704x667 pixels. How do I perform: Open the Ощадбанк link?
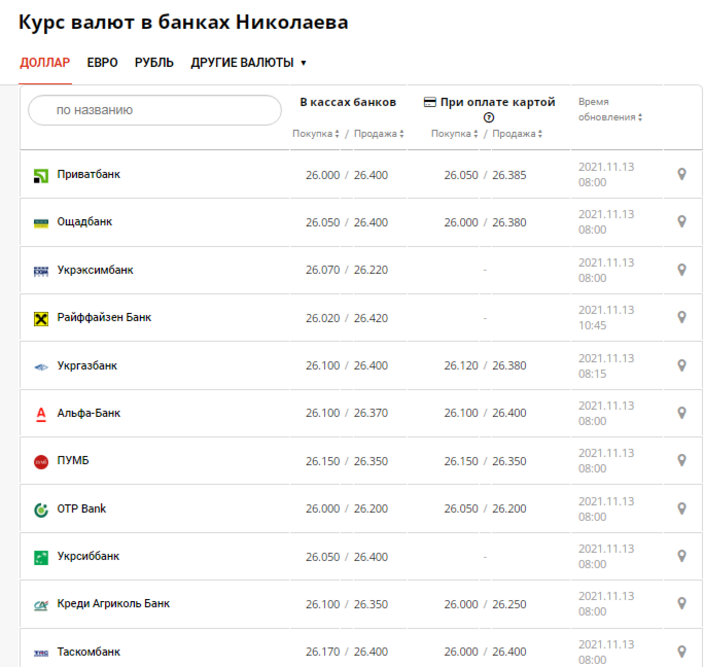84,222
